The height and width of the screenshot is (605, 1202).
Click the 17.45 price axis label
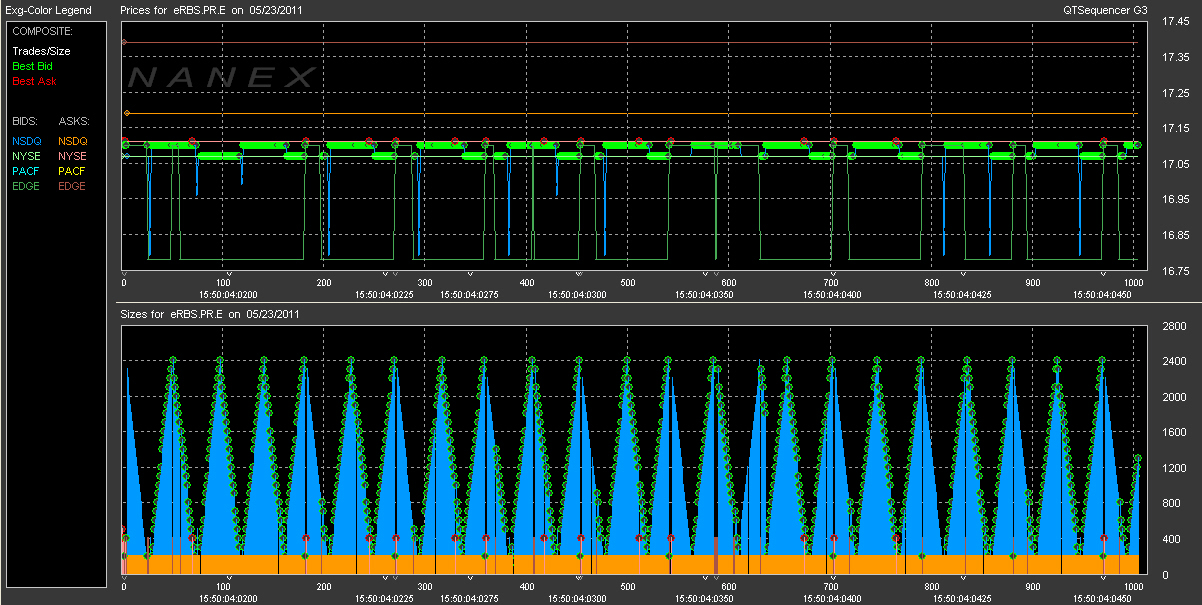pos(1174,22)
